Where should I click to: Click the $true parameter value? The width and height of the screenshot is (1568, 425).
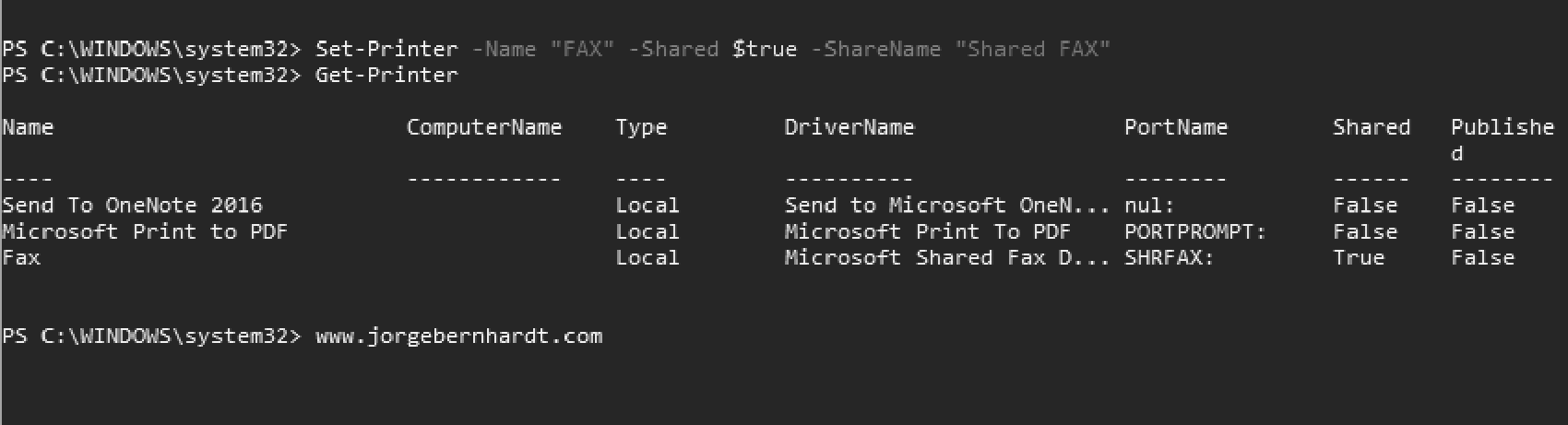(764, 49)
